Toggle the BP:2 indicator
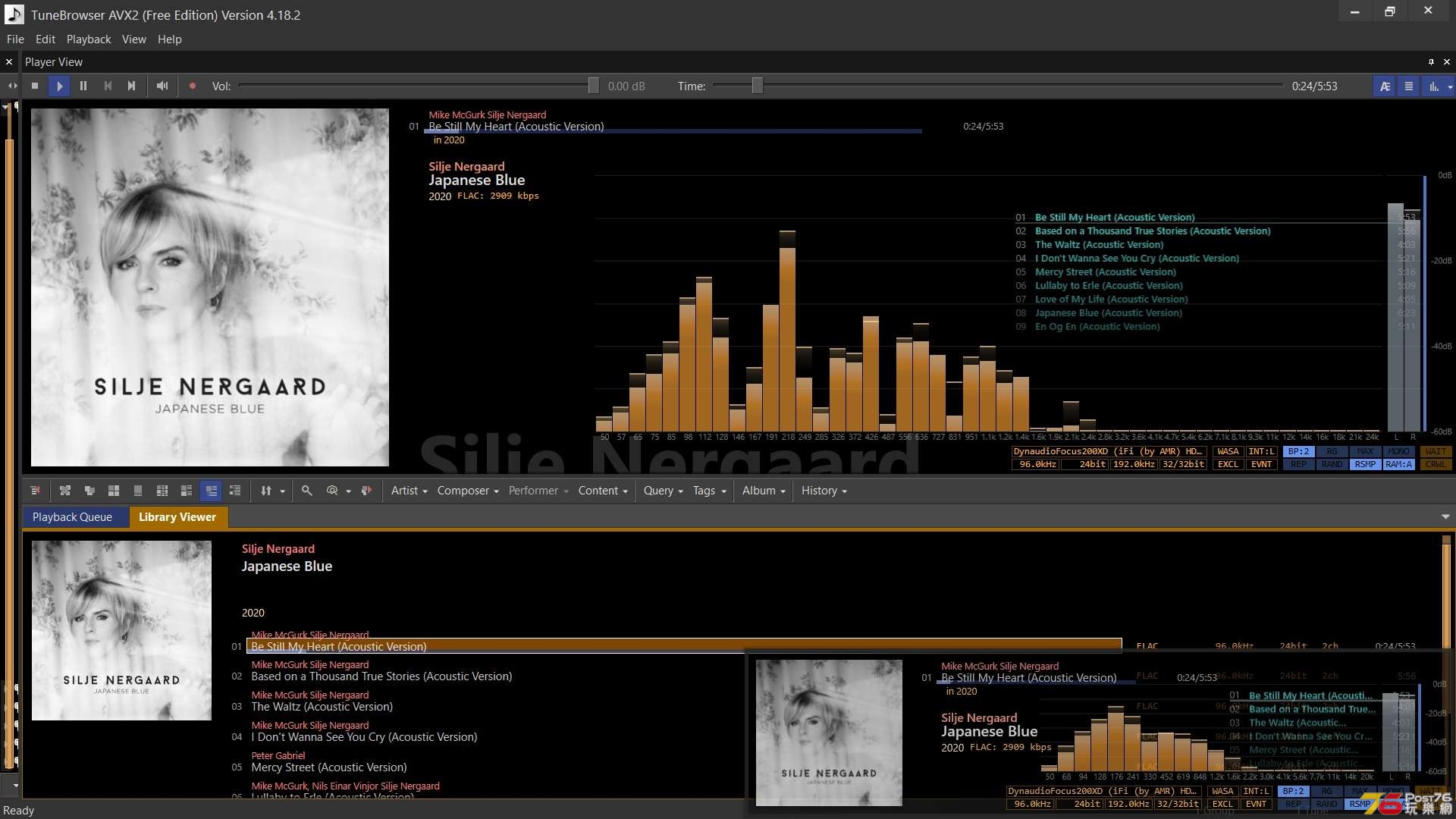1456x819 pixels. (1299, 452)
